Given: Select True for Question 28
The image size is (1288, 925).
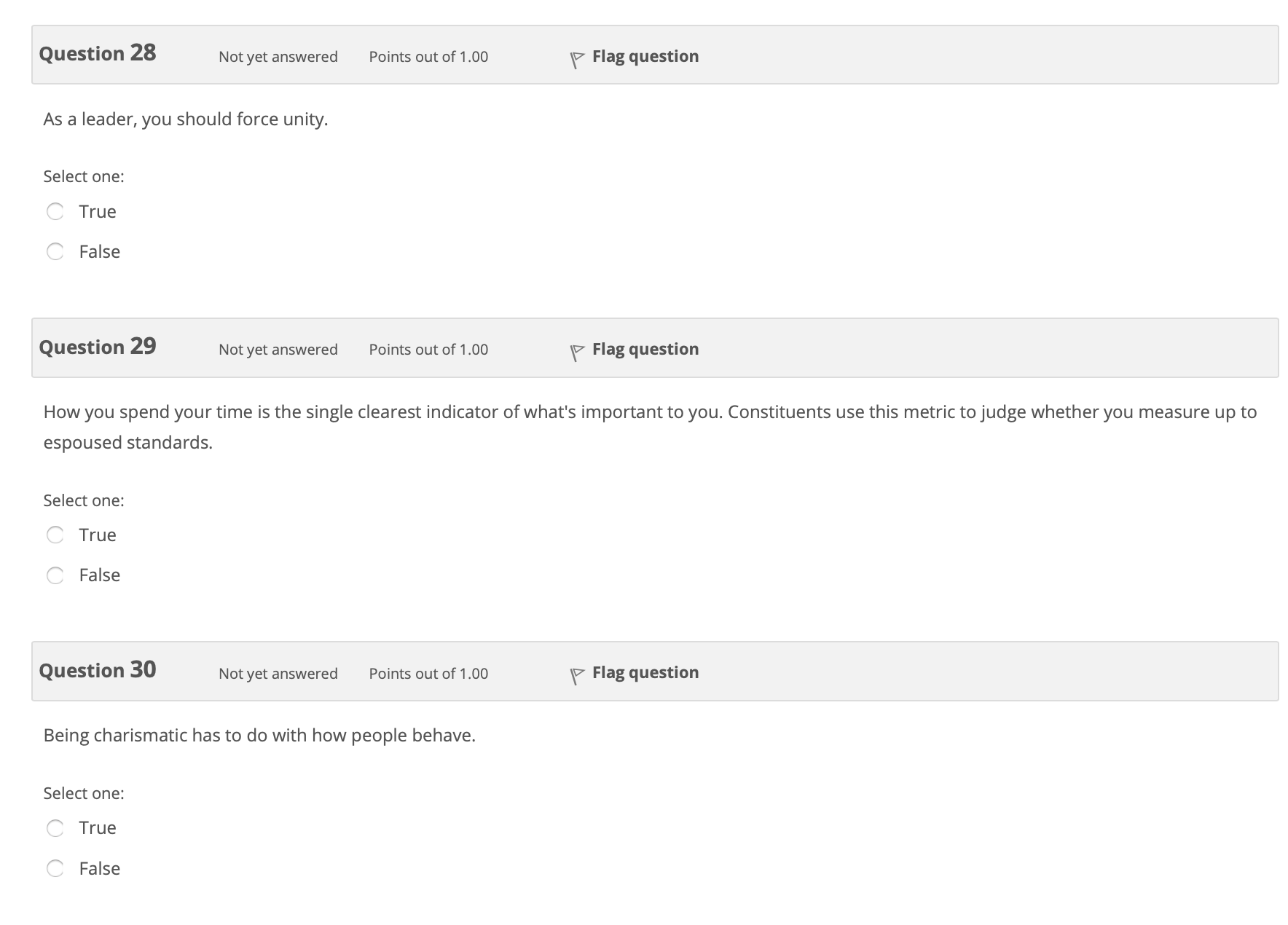Looking at the screenshot, I should (x=55, y=212).
